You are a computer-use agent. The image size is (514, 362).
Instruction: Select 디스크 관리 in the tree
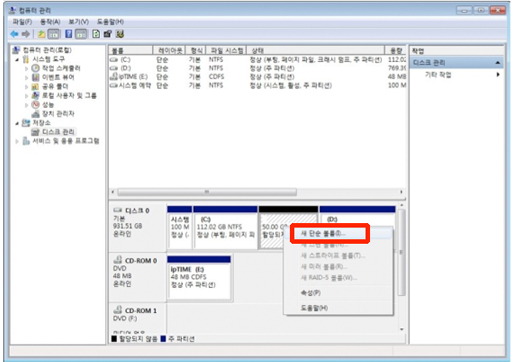pyautogui.click(x=58, y=132)
